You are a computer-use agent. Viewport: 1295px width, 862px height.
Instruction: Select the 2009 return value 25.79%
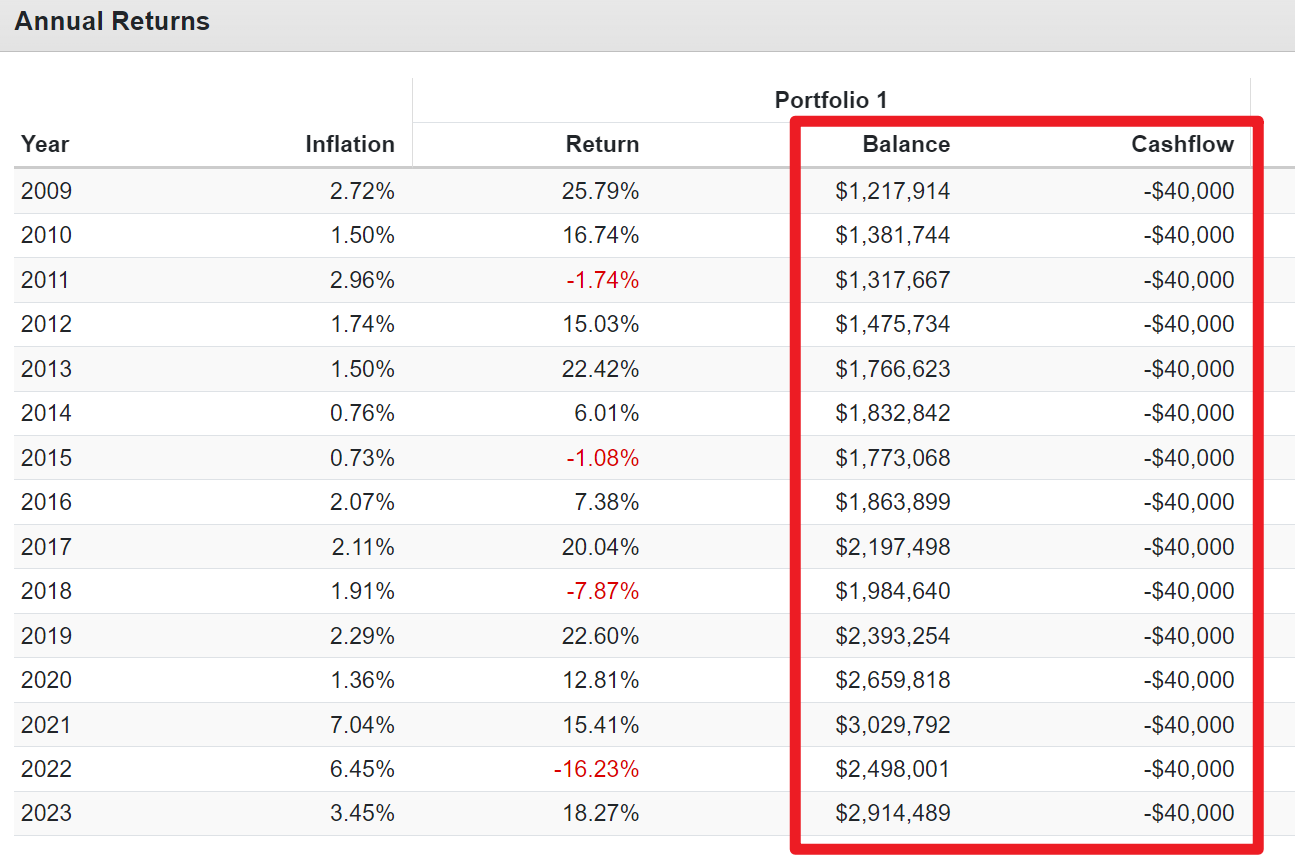[x=601, y=191]
